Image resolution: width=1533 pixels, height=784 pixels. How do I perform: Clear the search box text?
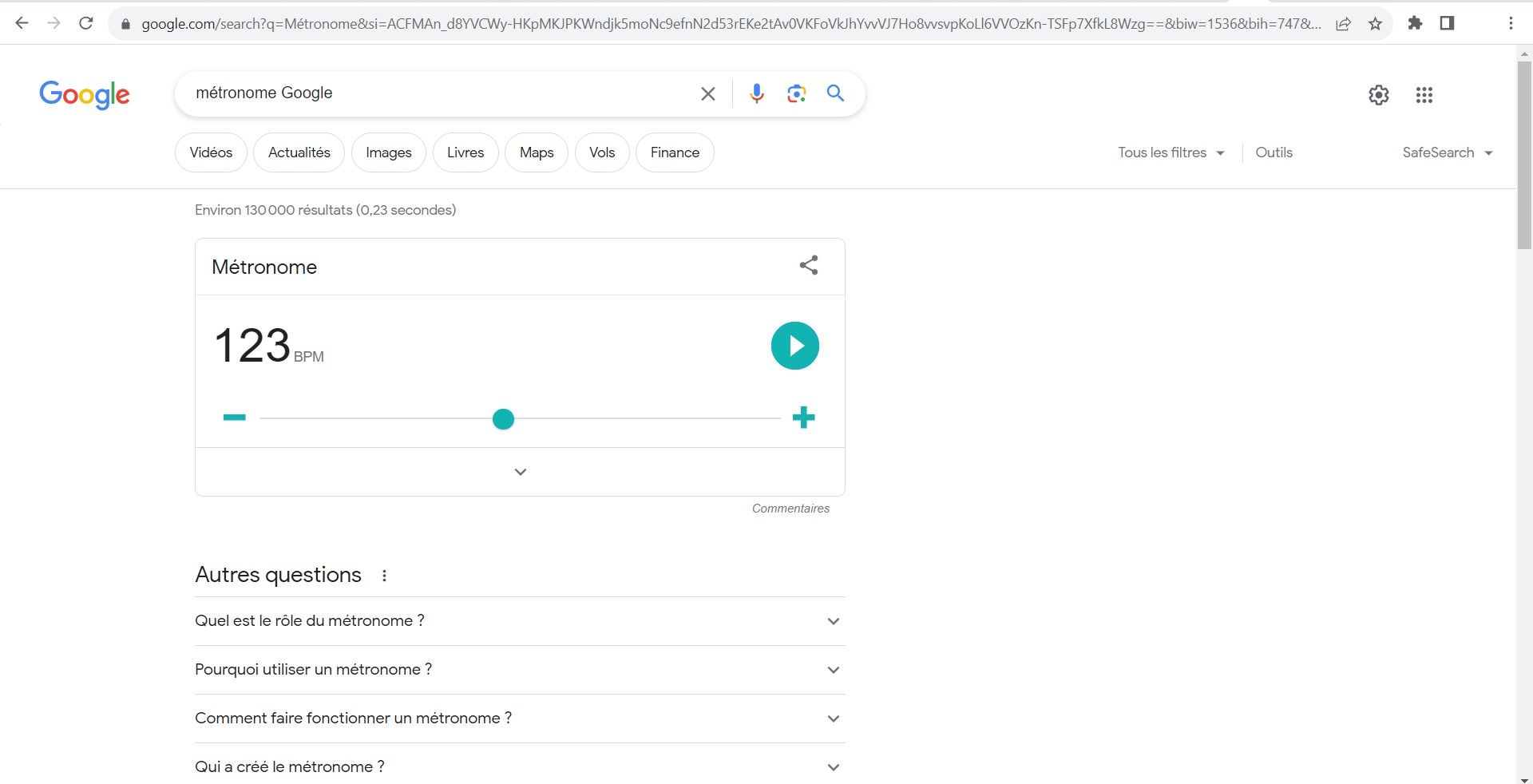[x=707, y=93]
